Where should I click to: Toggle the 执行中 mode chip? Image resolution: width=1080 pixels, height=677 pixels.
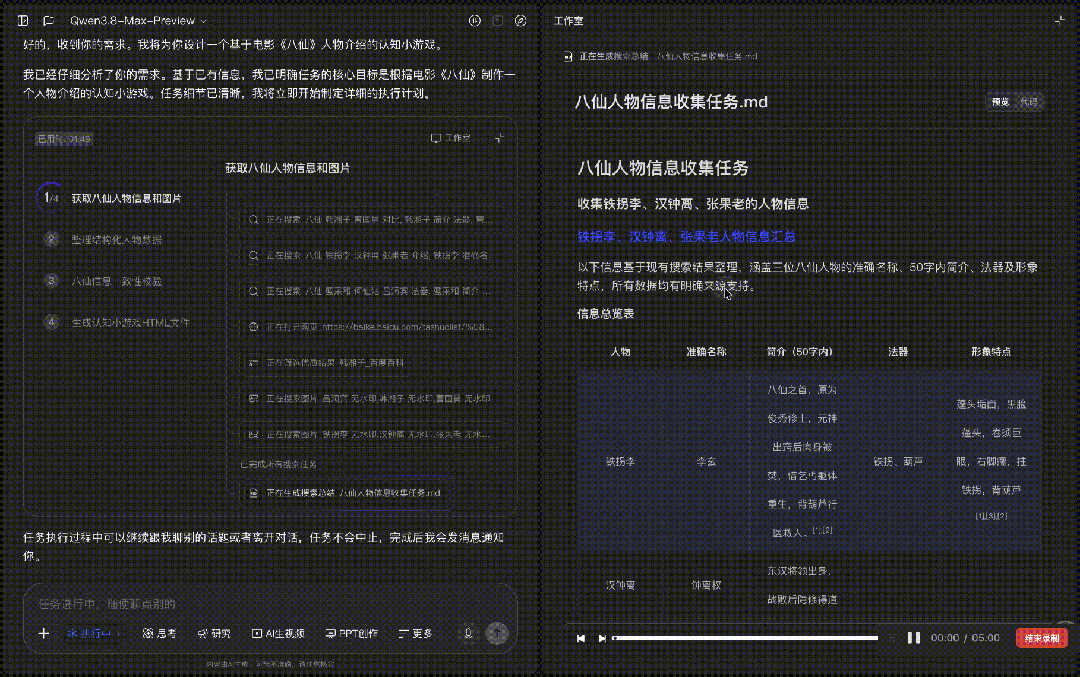[94, 633]
